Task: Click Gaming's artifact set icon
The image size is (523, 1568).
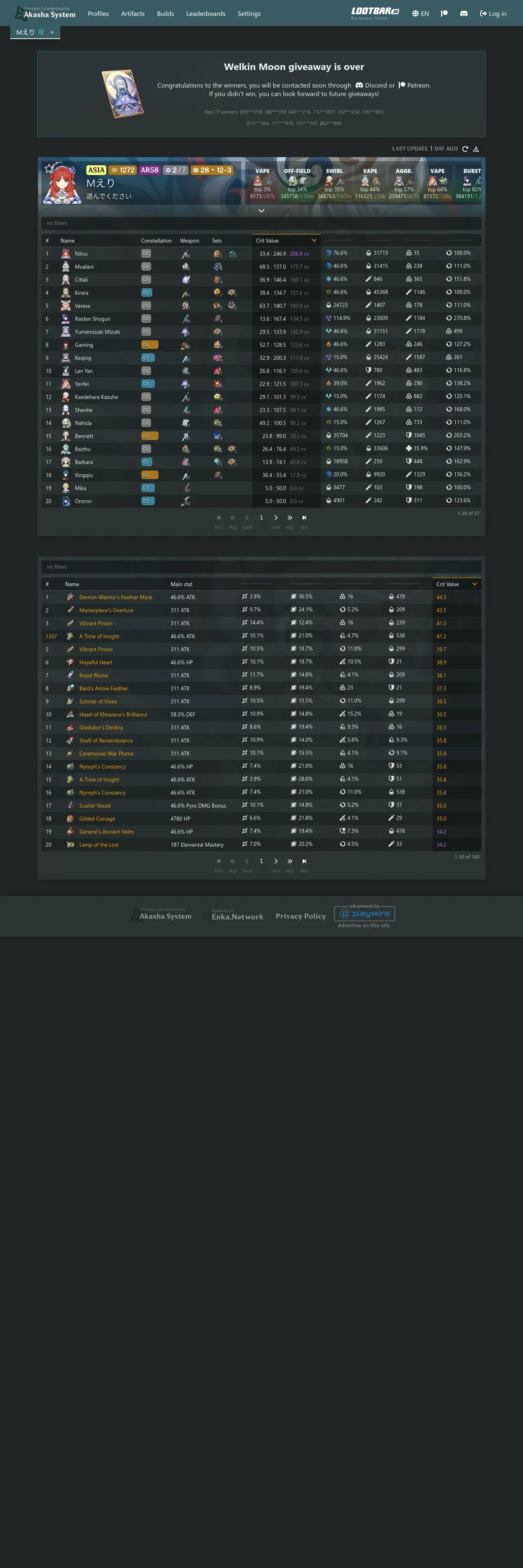Action: (x=218, y=345)
